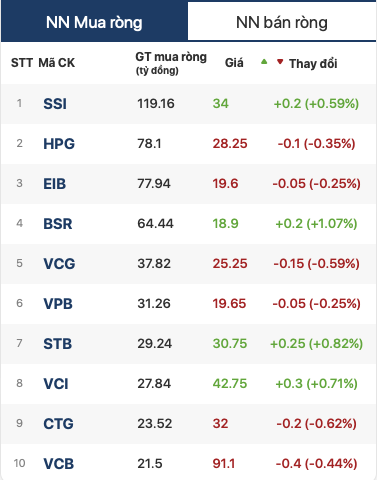Image resolution: width=377 pixels, height=480 pixels.
Task: Sort descending with red down arrow
Action: 280,62
